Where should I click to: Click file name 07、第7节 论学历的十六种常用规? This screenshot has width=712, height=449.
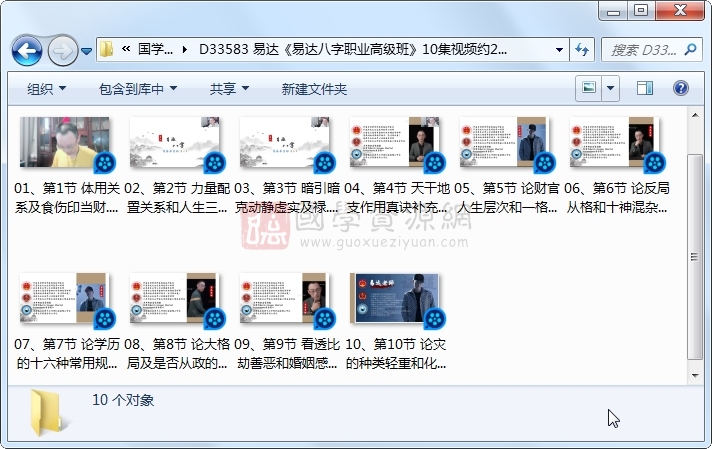[x=67, y=354]
